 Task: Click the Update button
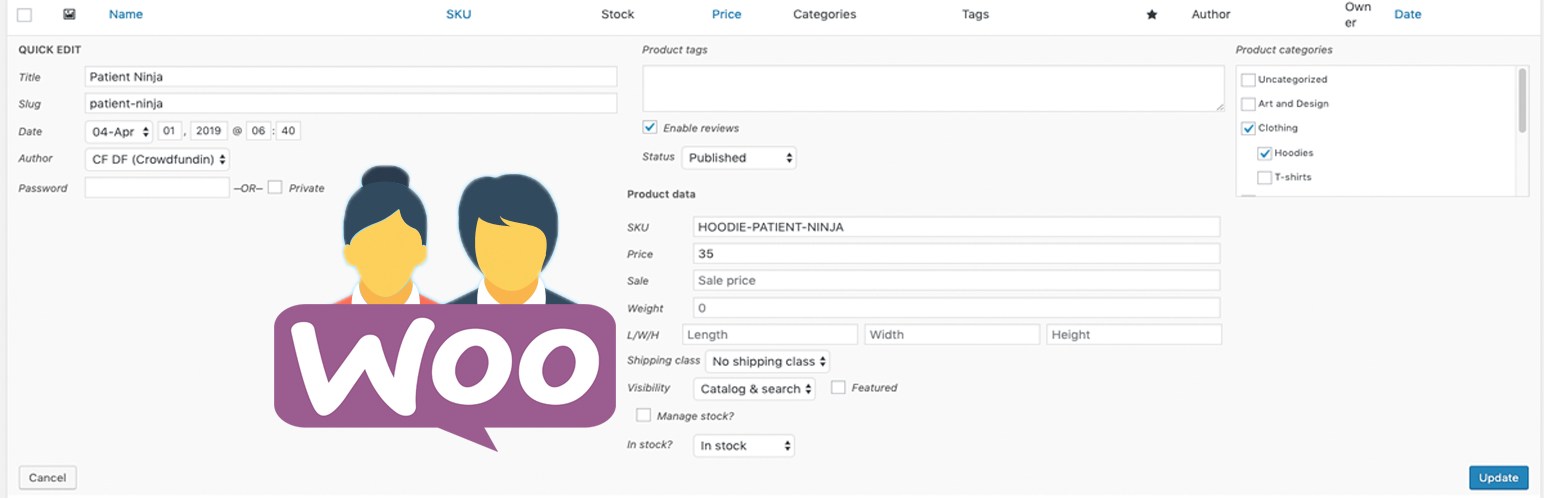click(x=1499, y=478)
